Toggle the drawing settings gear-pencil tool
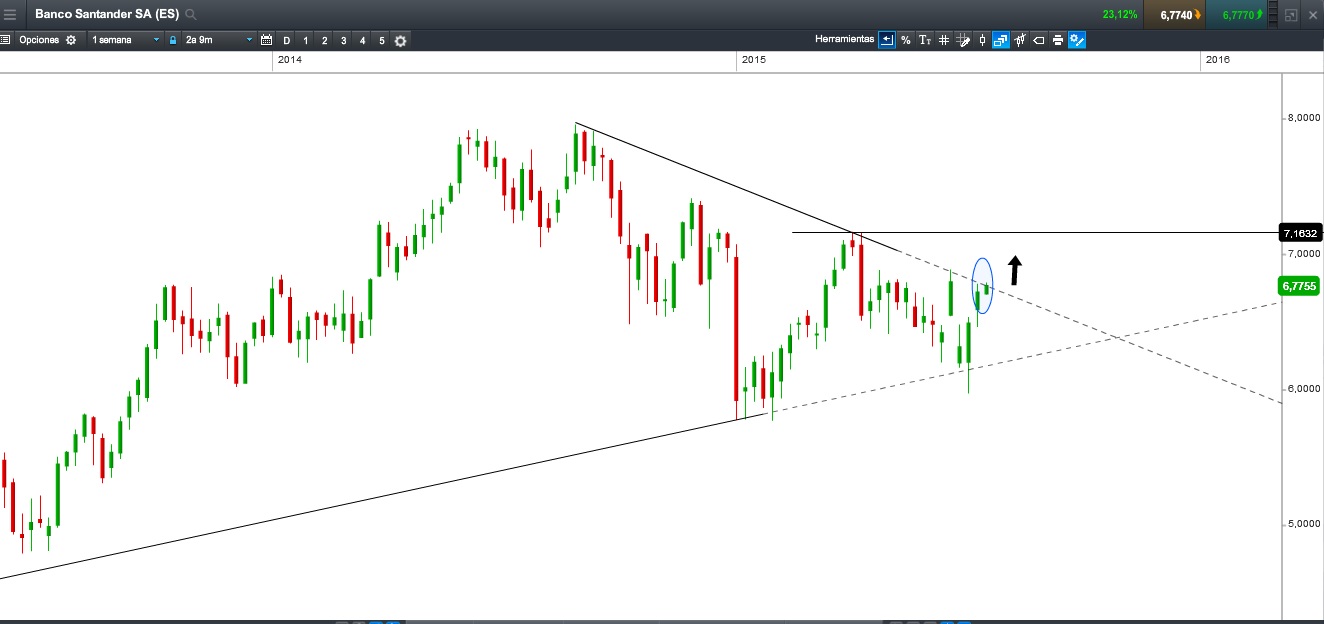This screenshot has height=624, width=1324. pyautogui.click(x=1077, y=40)
